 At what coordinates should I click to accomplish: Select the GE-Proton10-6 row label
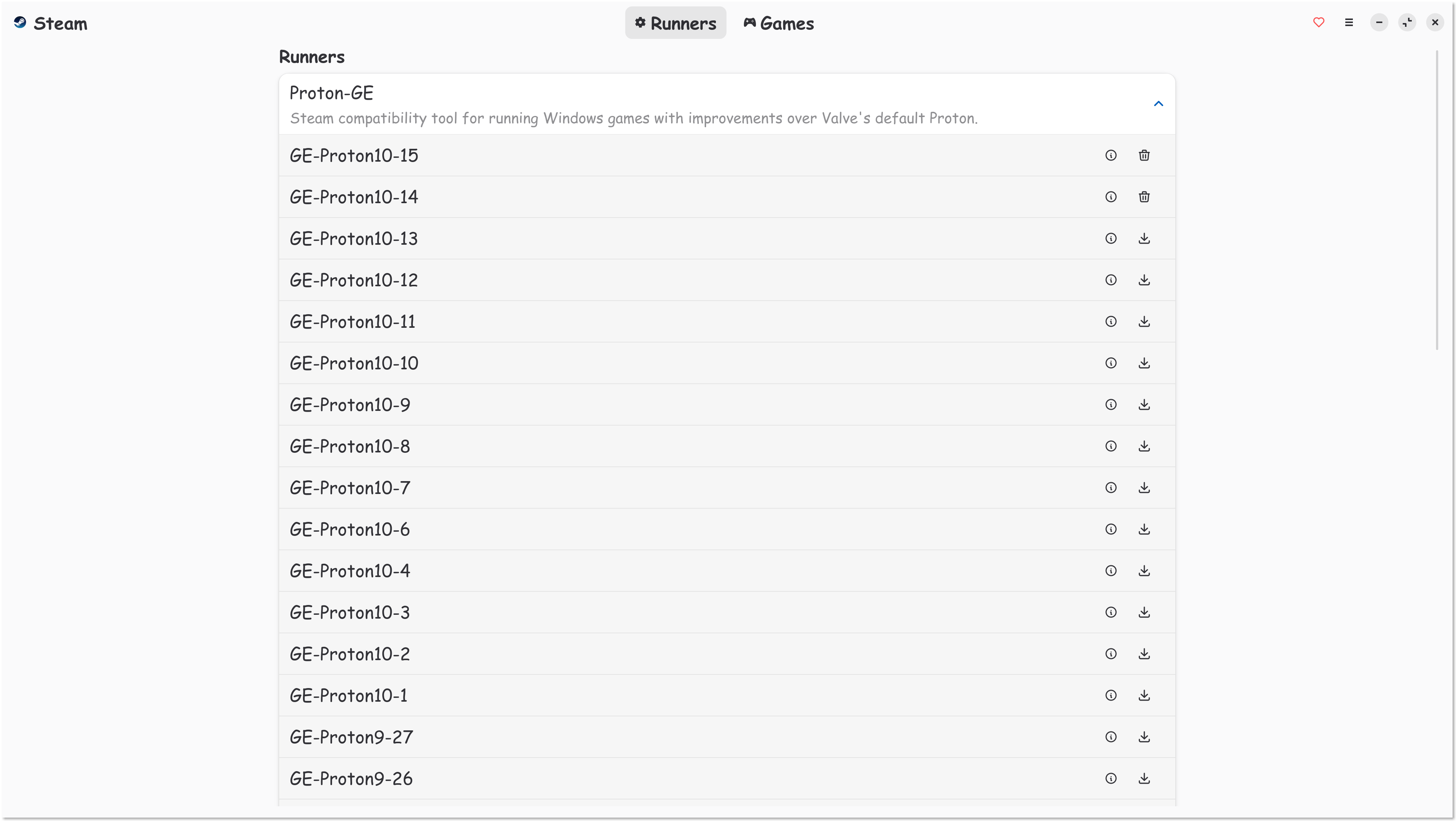[350, 529]
